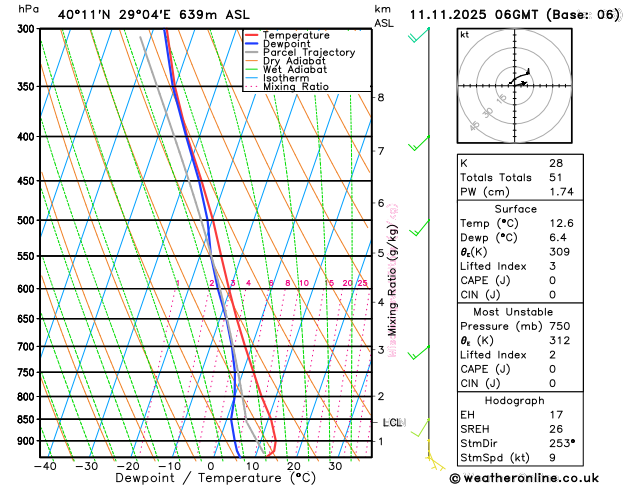Click the 'kt' unit label in hodograph
The width and height of the screenshot is (629, 486).
tap(465, 35)
